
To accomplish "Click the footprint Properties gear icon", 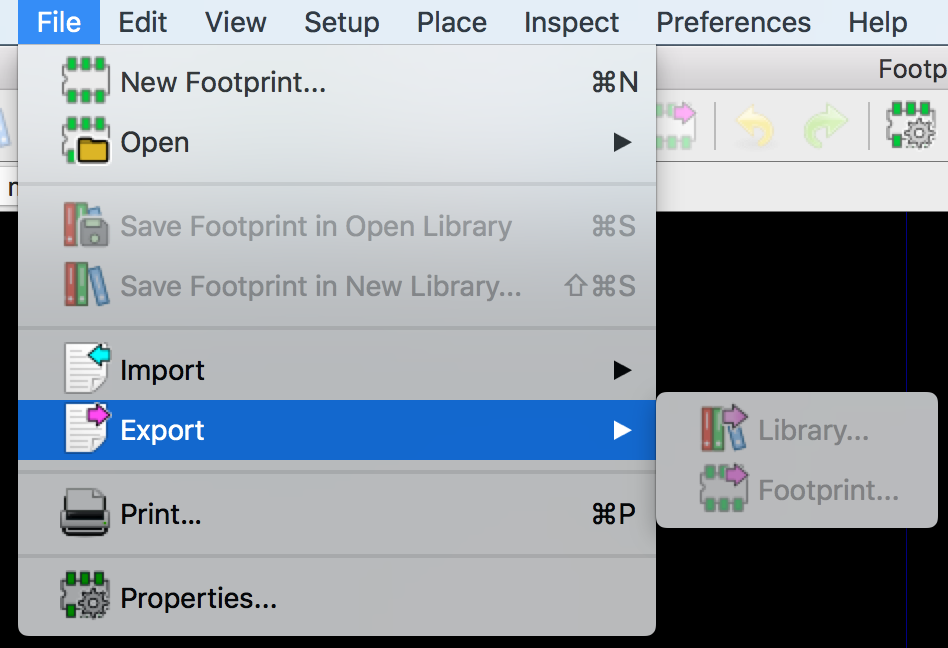I will (x=85, y=598).
